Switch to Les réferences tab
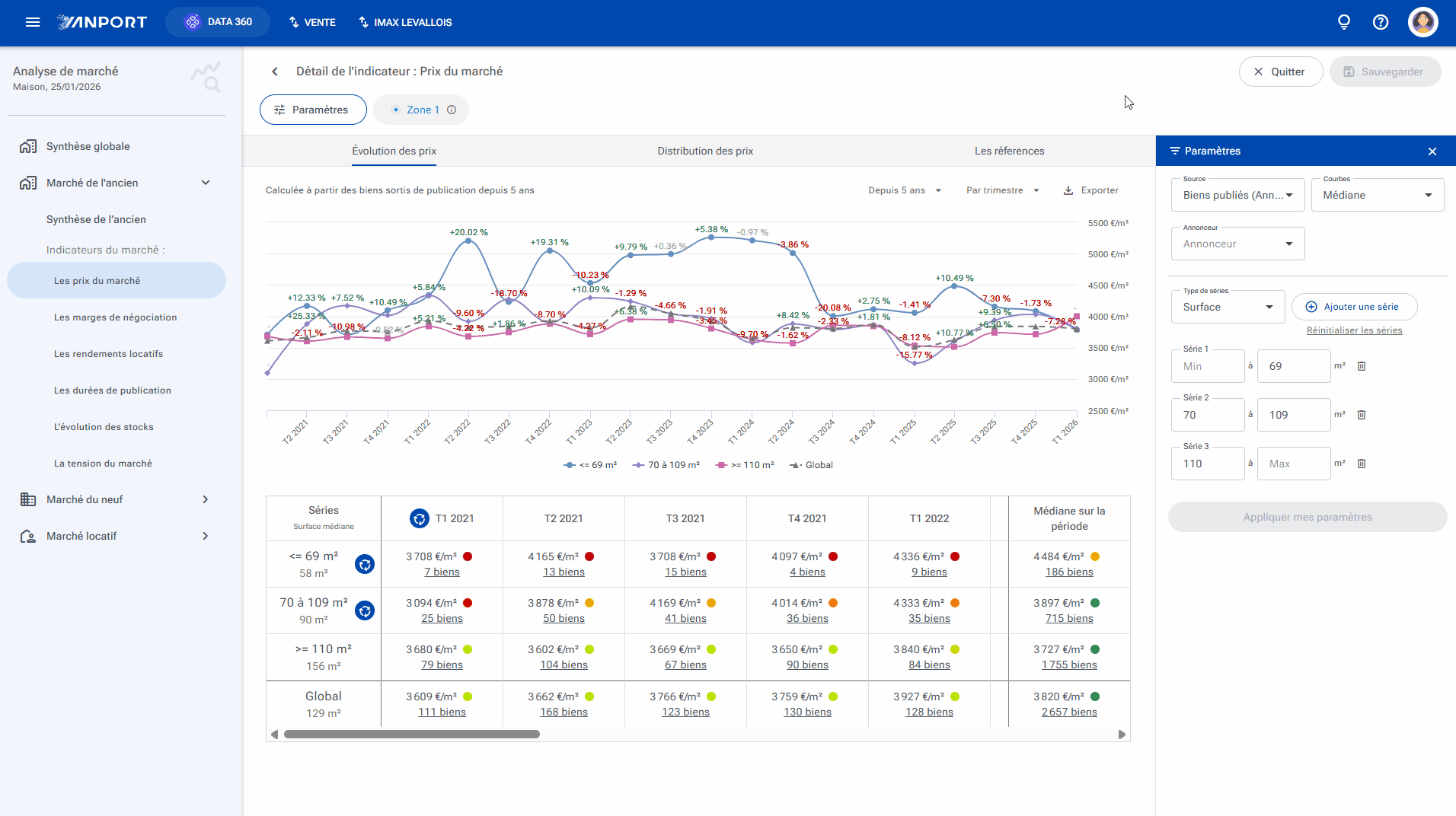The width and height of the screenshot is (1456, 816). coord(1009,151)
